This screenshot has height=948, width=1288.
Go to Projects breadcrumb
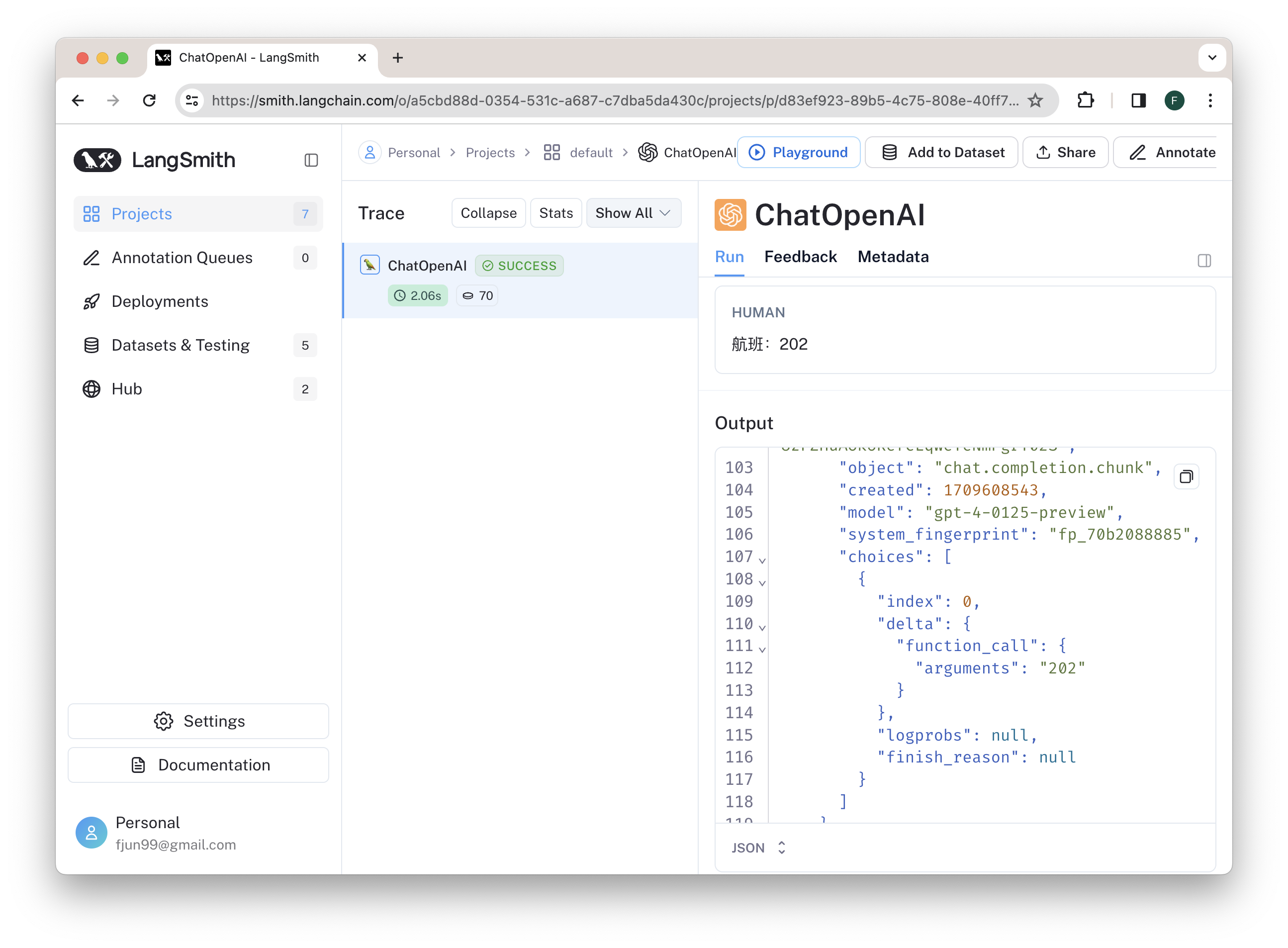point(490,152)
